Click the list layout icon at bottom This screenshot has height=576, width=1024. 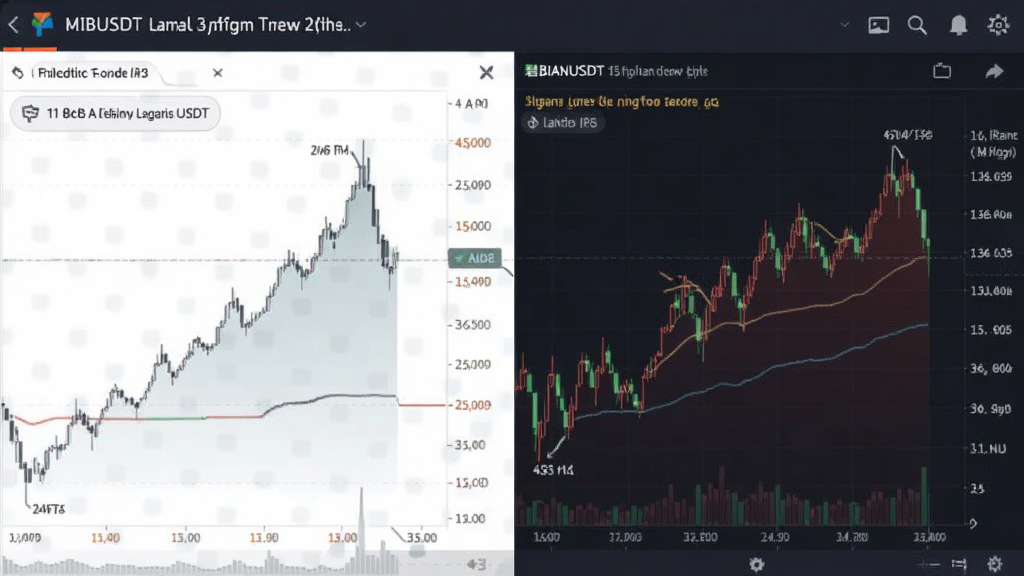pos(959,564)
